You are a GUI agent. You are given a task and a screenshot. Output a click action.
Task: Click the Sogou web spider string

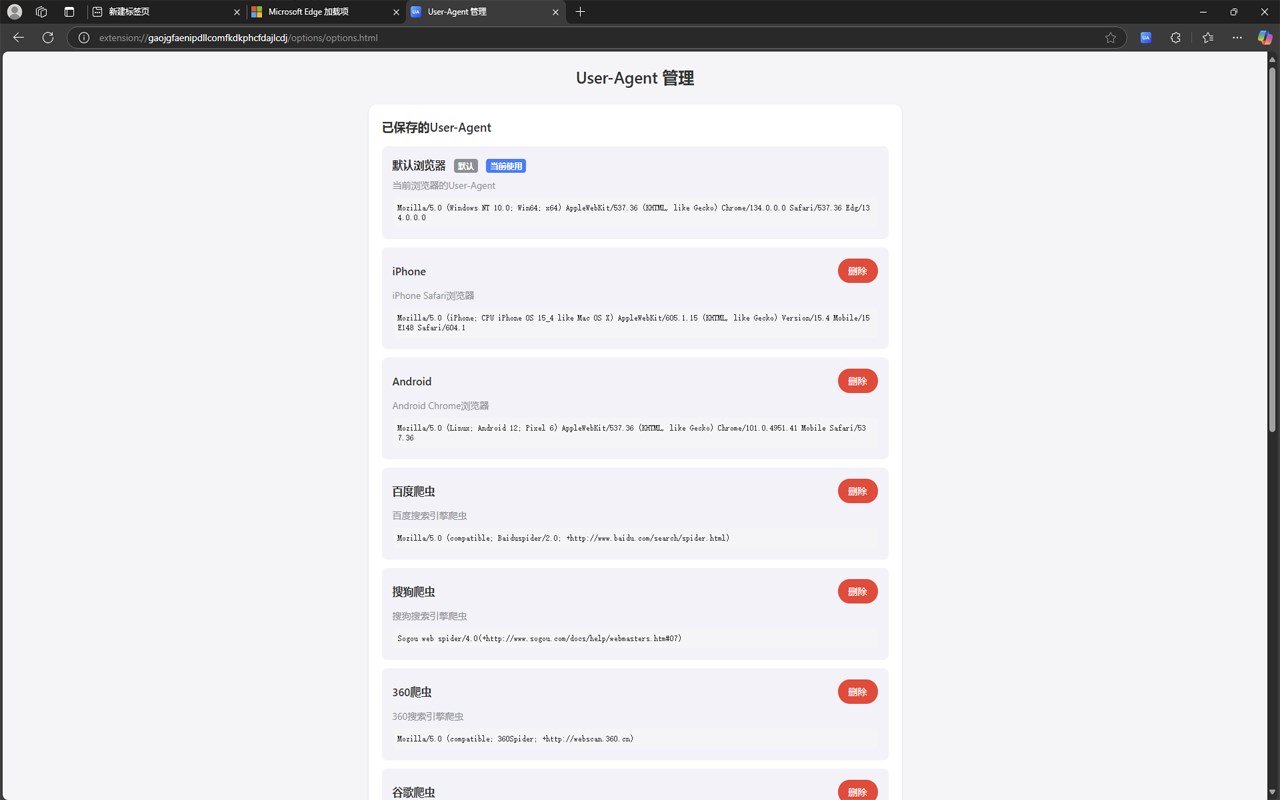(x=634, y=638)
